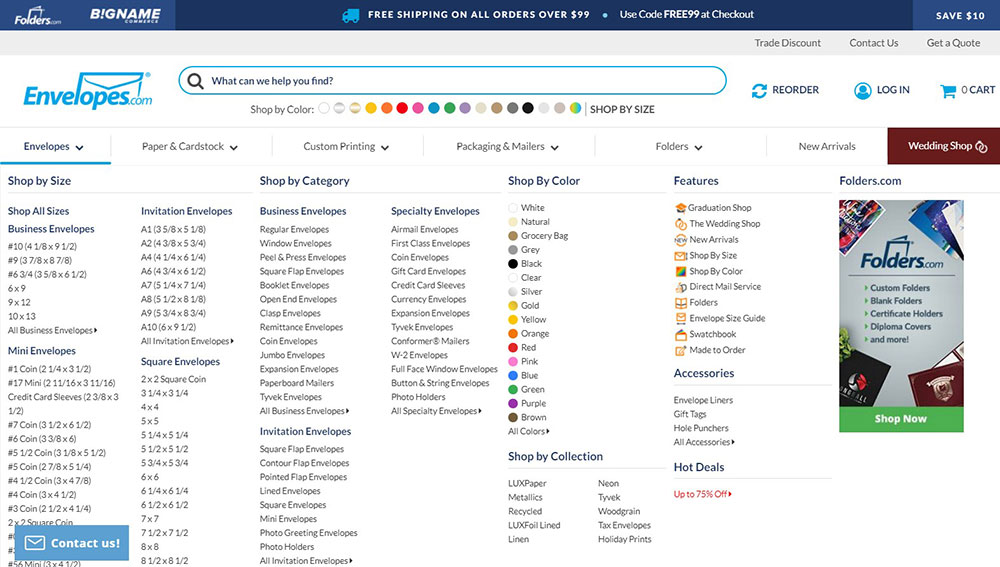Click the Direct Mail Service icon
This screenshot has width=1000, height=567.
[681, 287]
